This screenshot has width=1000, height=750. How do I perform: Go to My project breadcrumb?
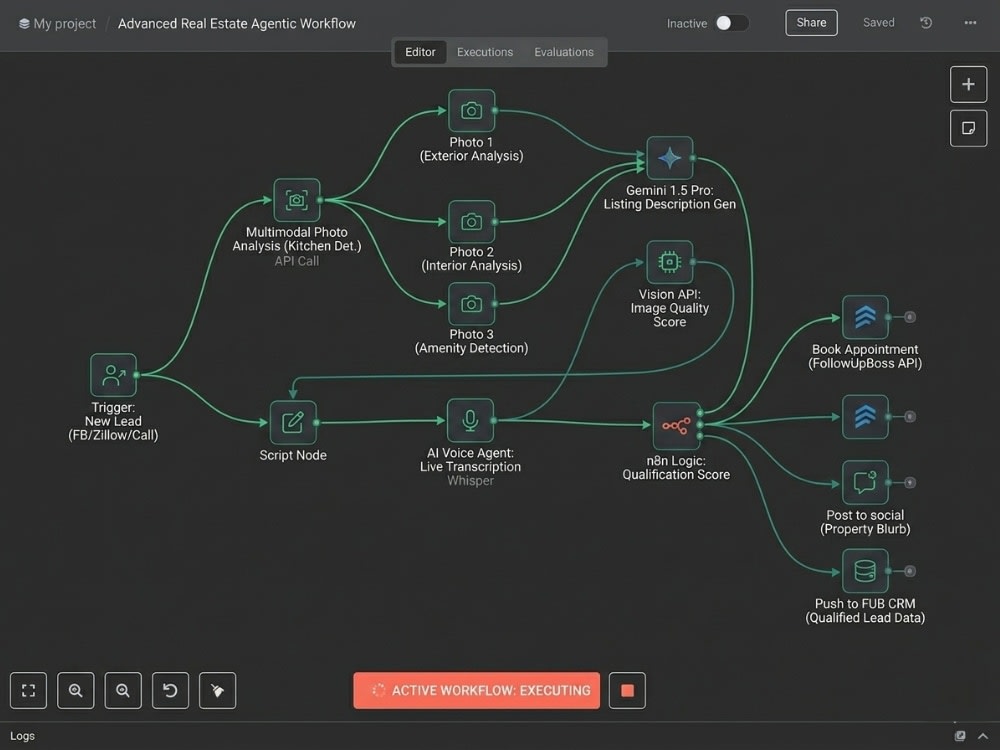pos(57,24)
